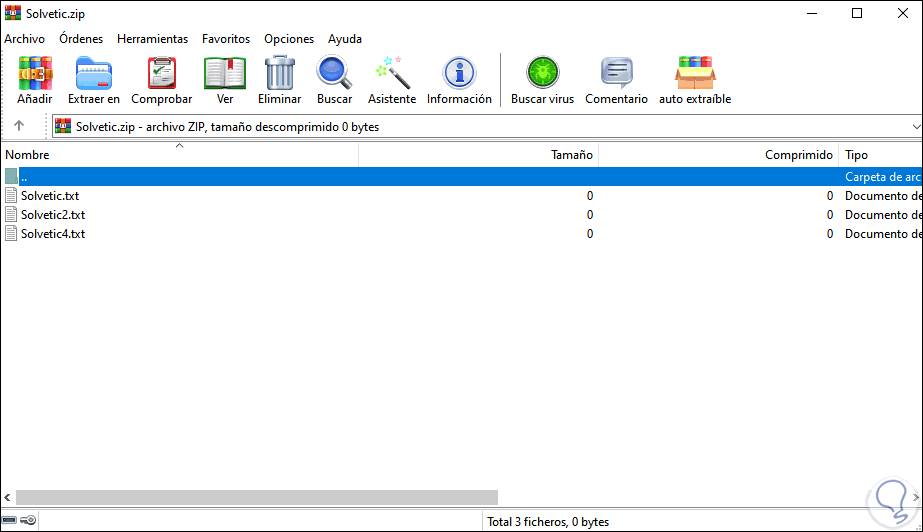This screenshot has height=532, width=923.
Task: Click the drive icon in status bar
Action: tap(9, 520)
